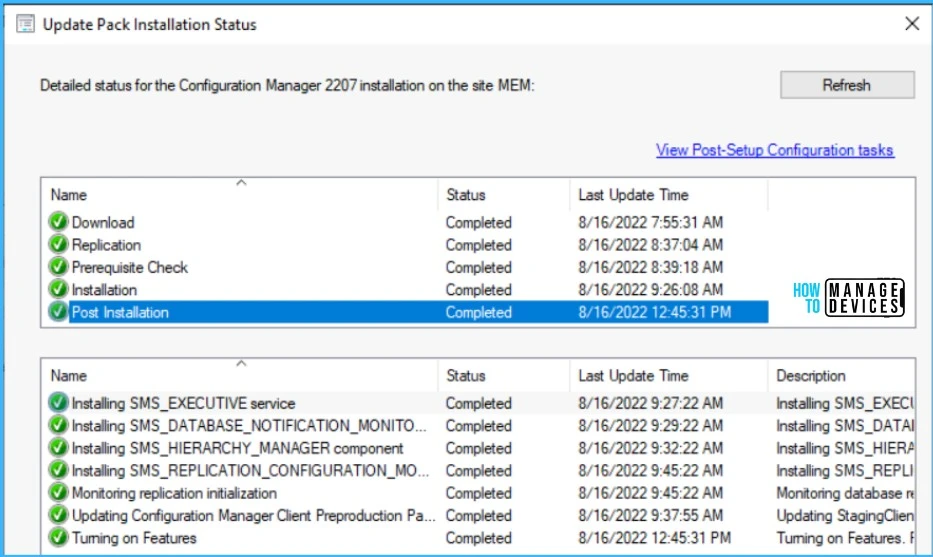Click the 8/16/2022 8:39:18 AM timestamp

[x=650, y=267]
